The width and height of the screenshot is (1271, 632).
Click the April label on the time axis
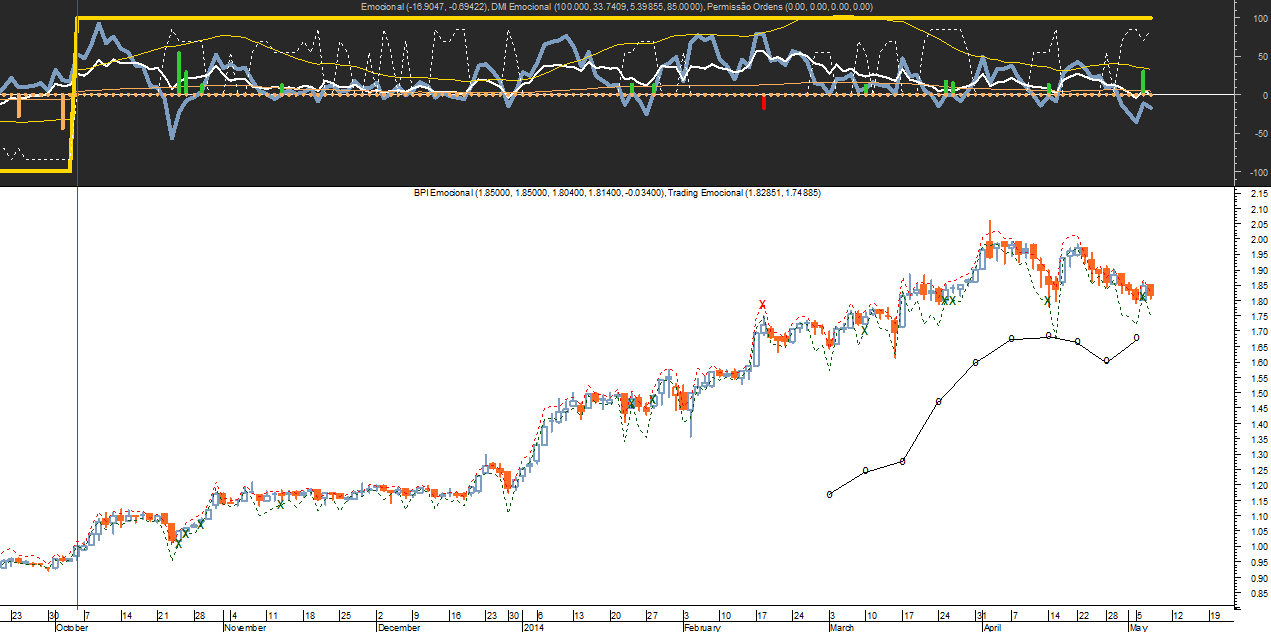991,628
